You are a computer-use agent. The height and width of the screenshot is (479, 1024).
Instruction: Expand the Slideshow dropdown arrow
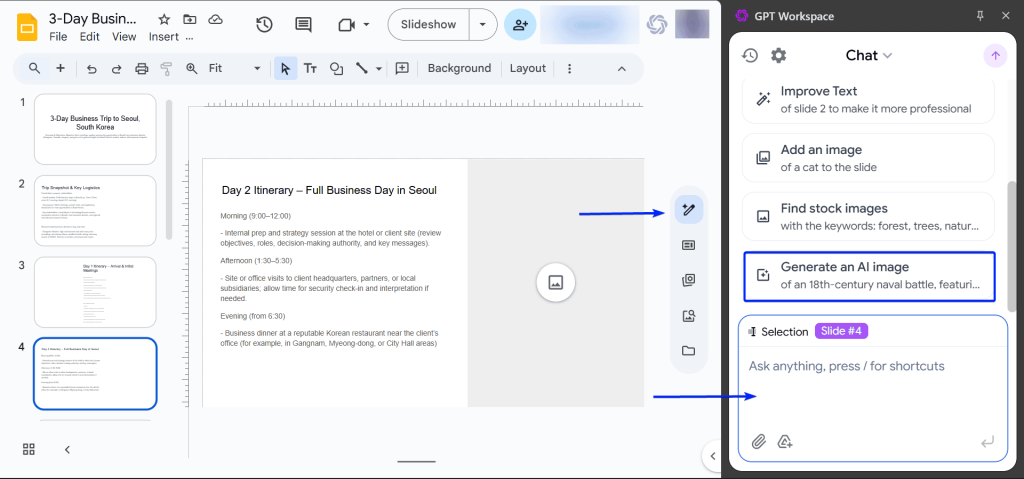pos(484,24)
